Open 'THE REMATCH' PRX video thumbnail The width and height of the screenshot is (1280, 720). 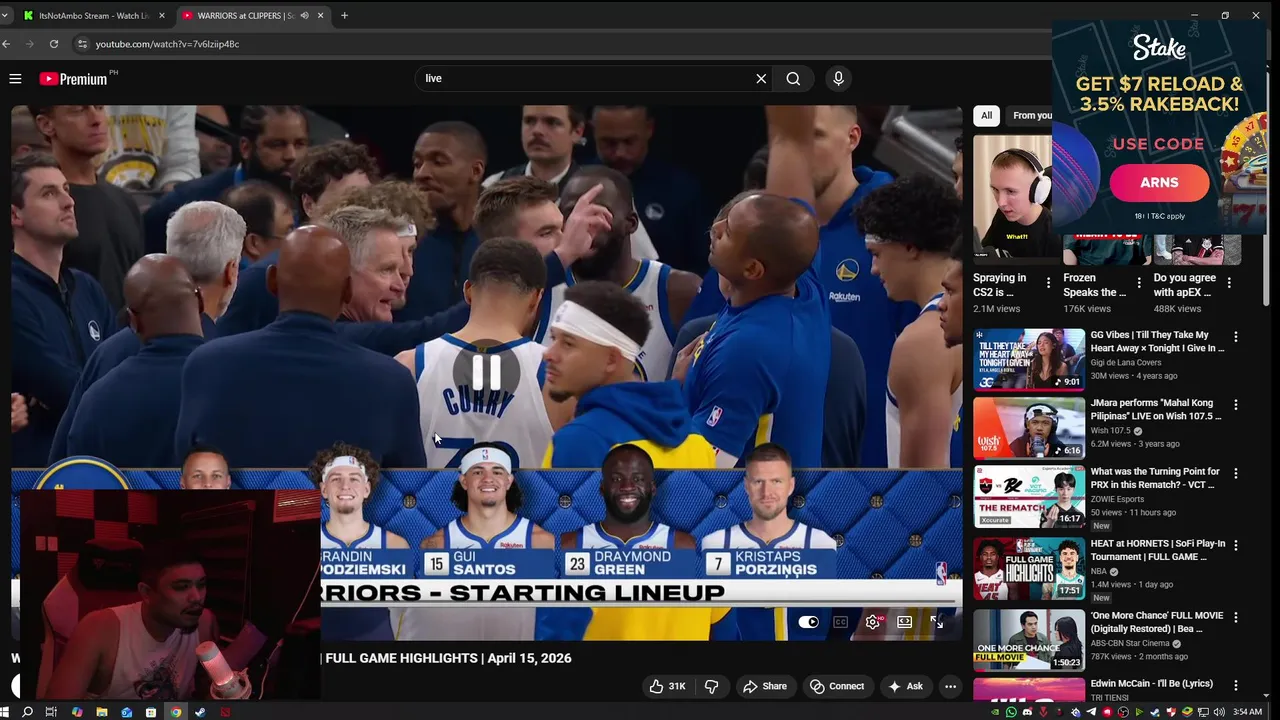click(1029, 496)
